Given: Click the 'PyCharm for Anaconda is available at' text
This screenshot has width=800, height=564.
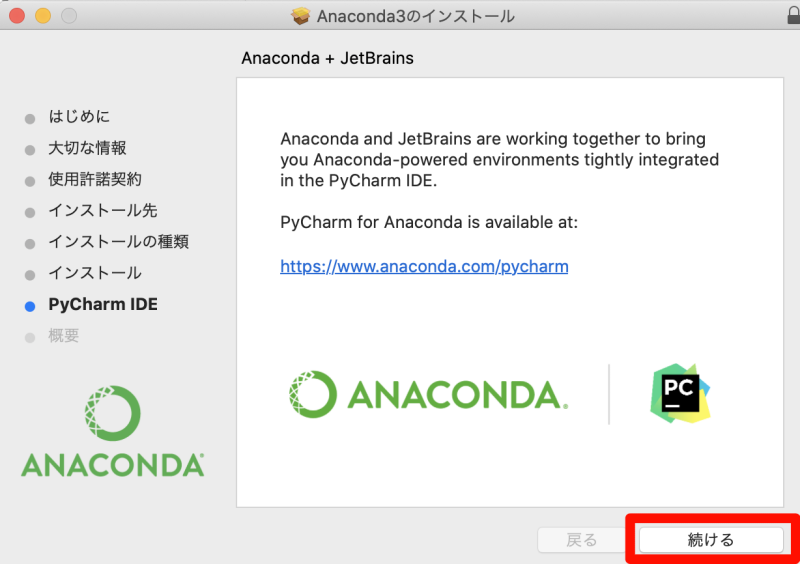Looking at the screenshot, I should point(429,223).
